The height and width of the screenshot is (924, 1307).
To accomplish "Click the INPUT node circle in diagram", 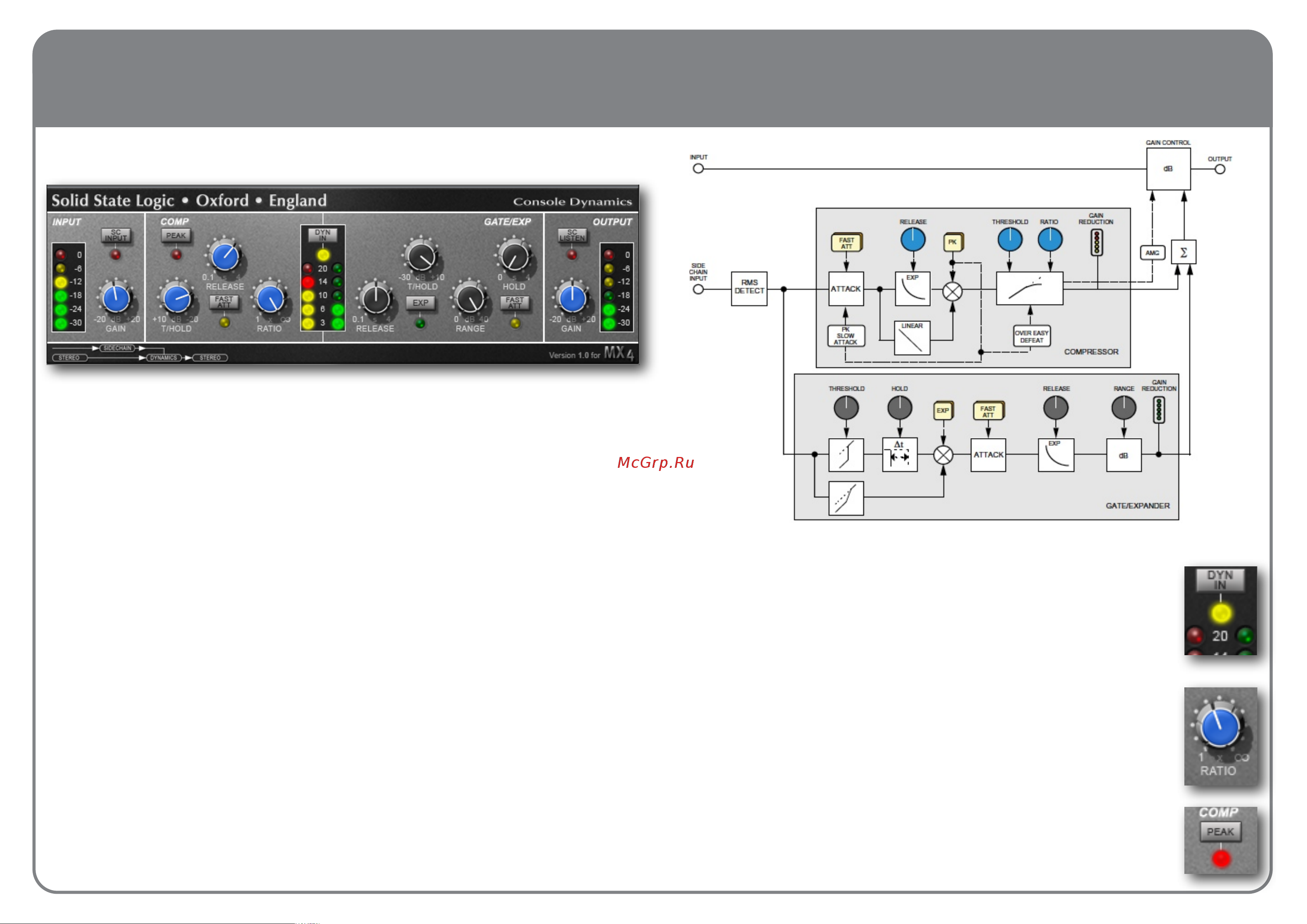I will coord(699,168).
